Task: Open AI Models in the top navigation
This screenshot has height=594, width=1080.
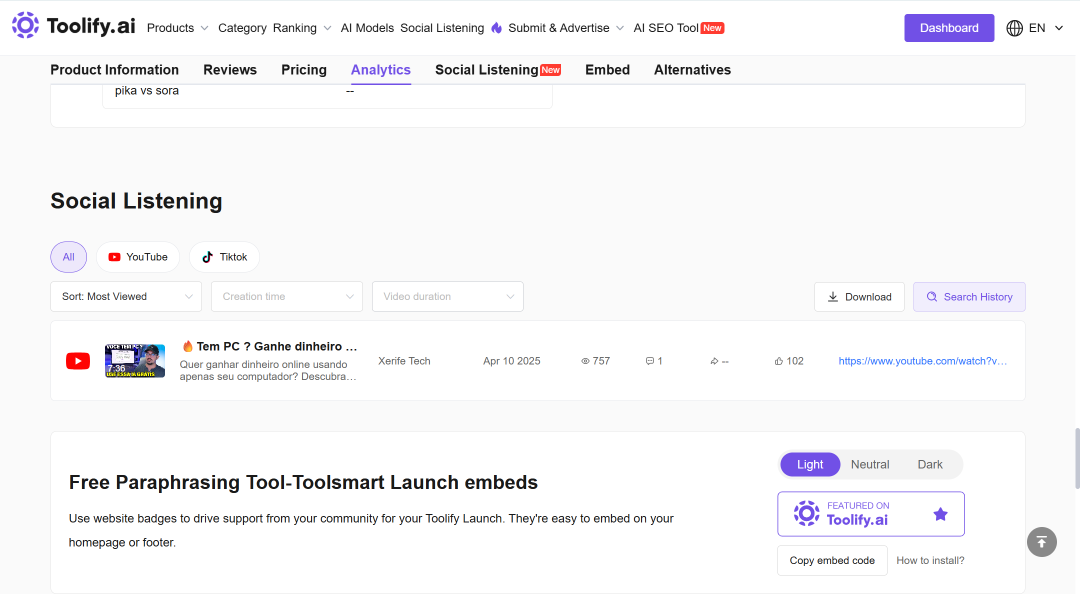Action: [367, 28]
